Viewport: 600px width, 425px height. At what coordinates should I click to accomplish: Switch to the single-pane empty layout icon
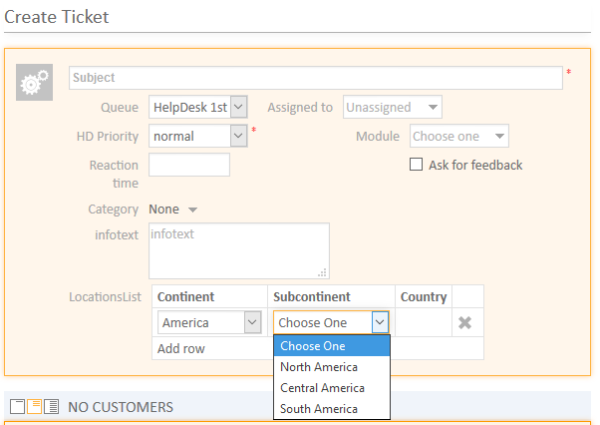click(17, 406)
